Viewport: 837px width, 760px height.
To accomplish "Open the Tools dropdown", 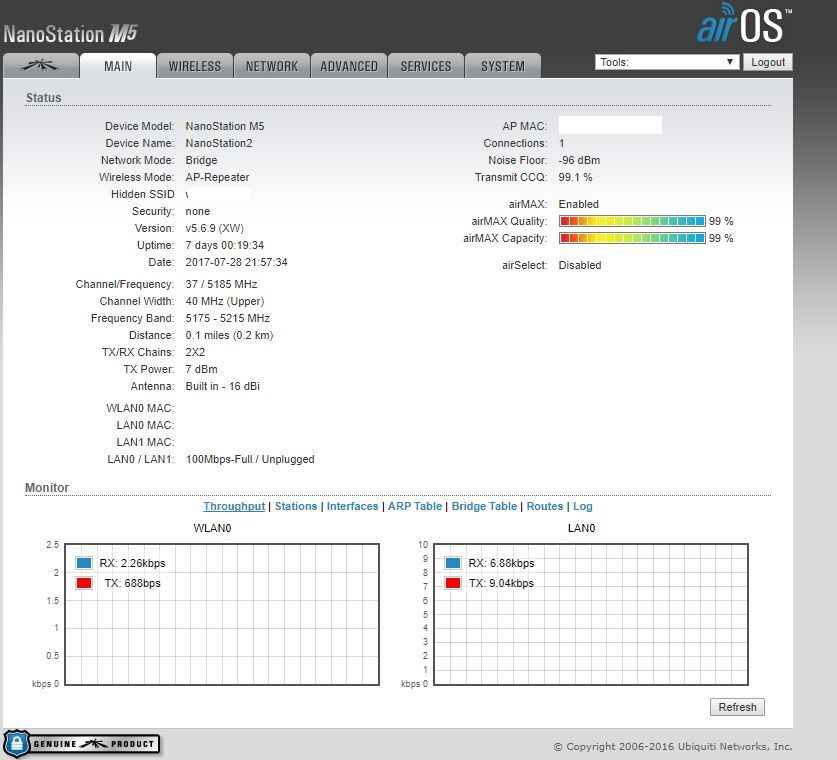I will pos(666,62).
